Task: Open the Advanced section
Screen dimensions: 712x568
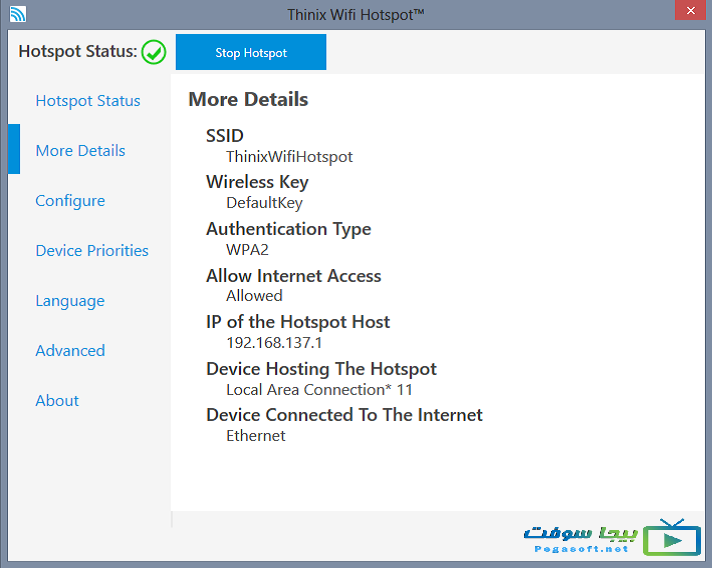Action: coord(70,351)
